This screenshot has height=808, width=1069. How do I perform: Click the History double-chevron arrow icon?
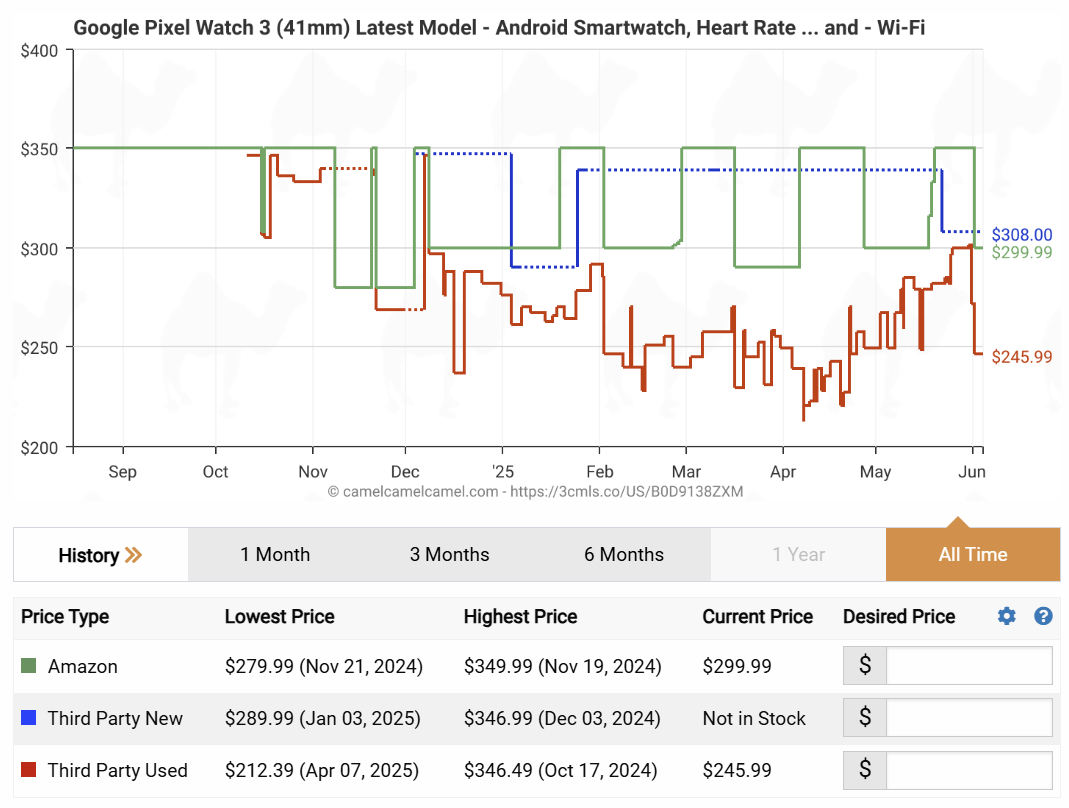133,555
